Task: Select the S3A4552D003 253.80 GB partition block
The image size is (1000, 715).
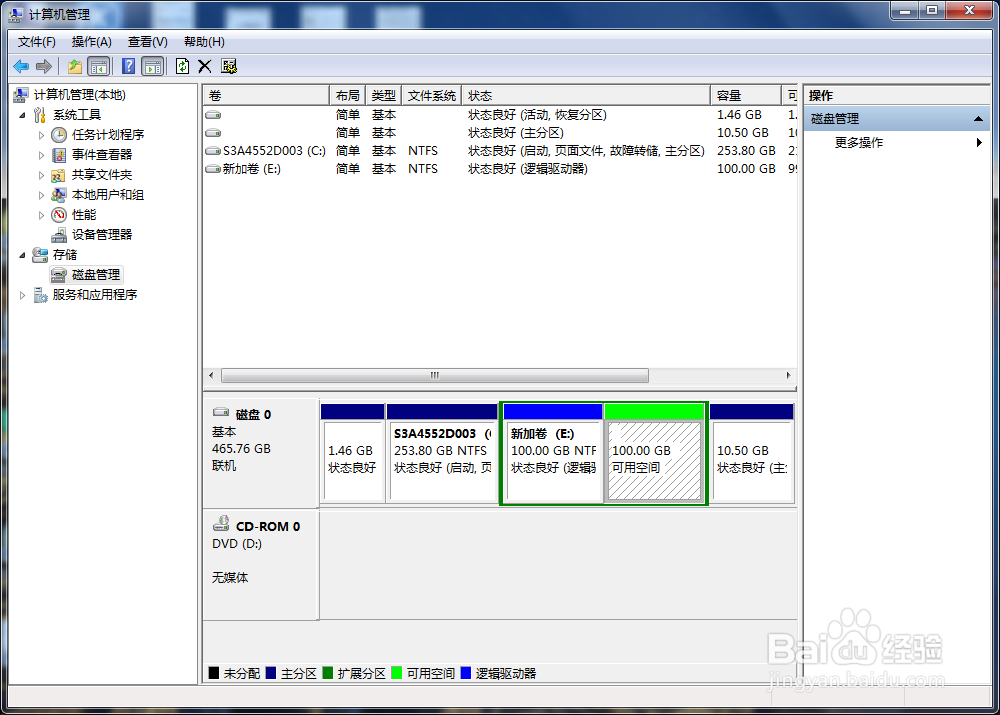Action: pyautogui.click(x=442, y=453)
